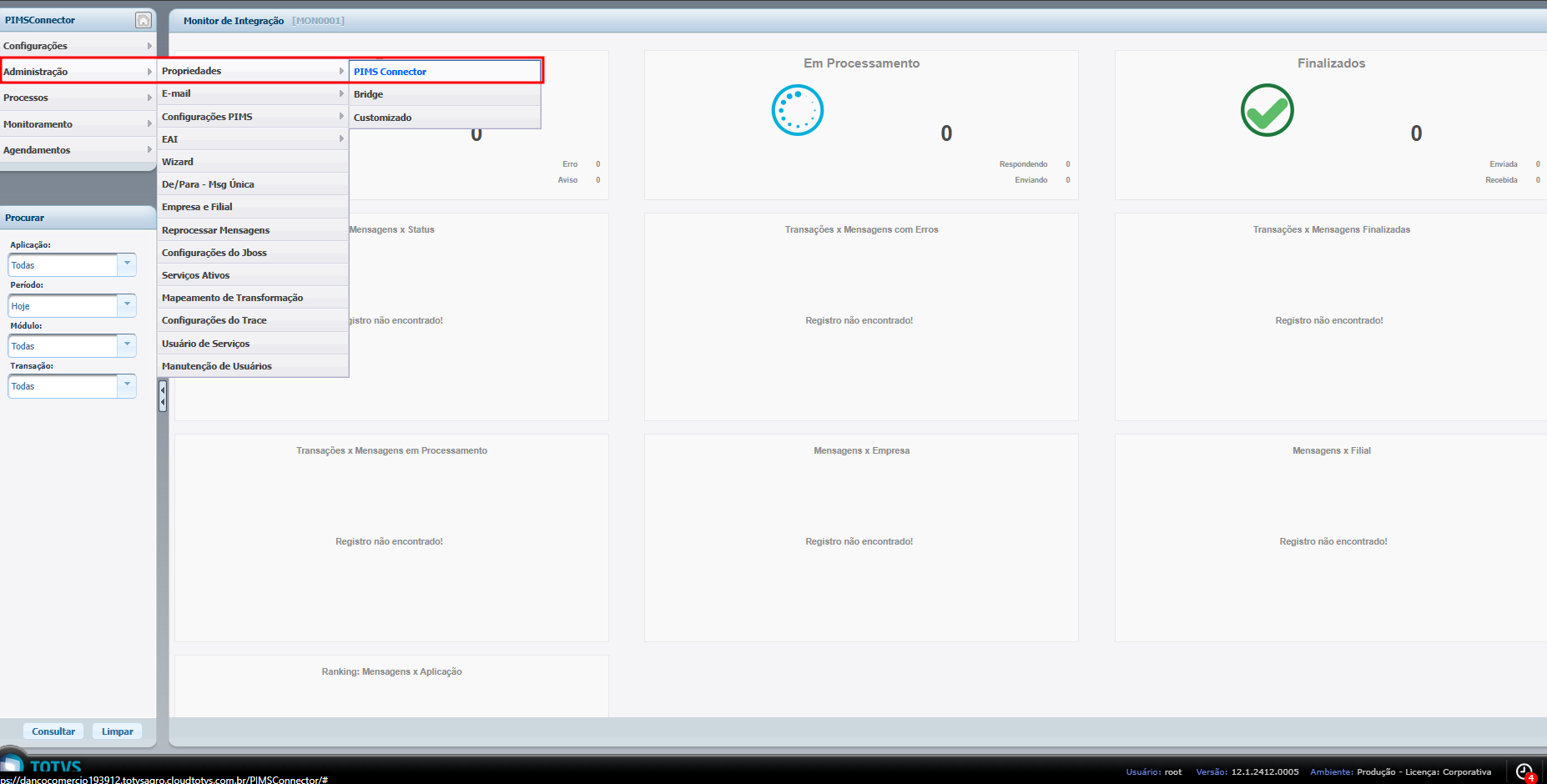1547x784 pixels.
Task: Click the Mensagens x Filial title
Action: tap(1332, 450)
